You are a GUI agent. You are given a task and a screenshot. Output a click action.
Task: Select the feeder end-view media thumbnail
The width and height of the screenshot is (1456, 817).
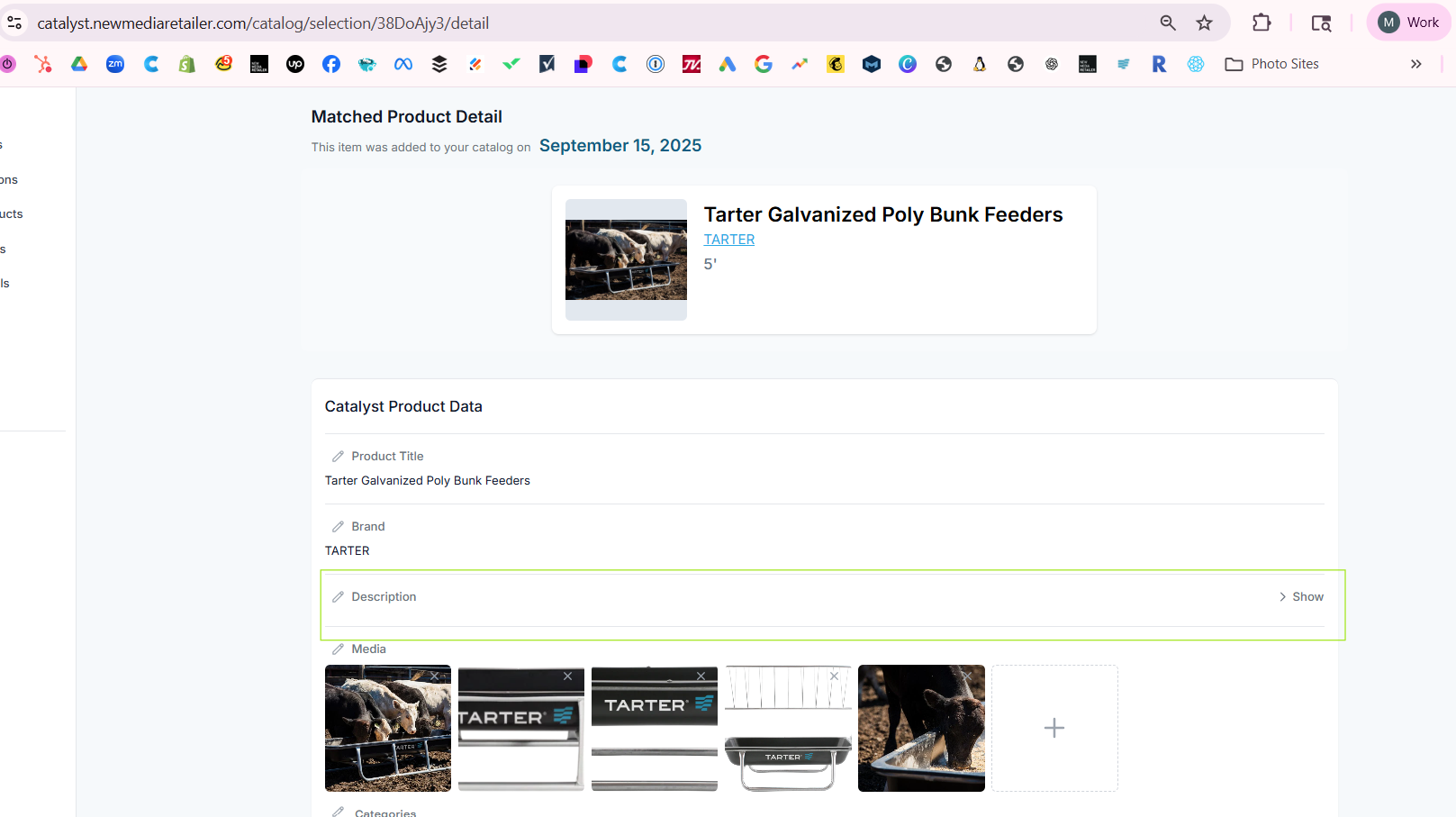click(x=788, y=728)
